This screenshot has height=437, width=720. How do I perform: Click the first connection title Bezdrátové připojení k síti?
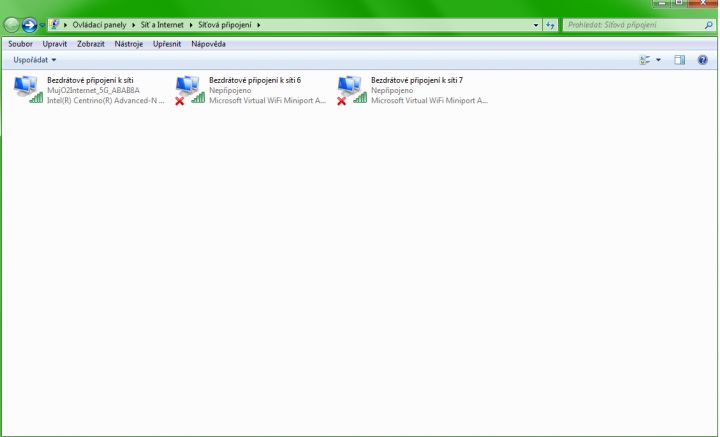click(x=90, y=80)
